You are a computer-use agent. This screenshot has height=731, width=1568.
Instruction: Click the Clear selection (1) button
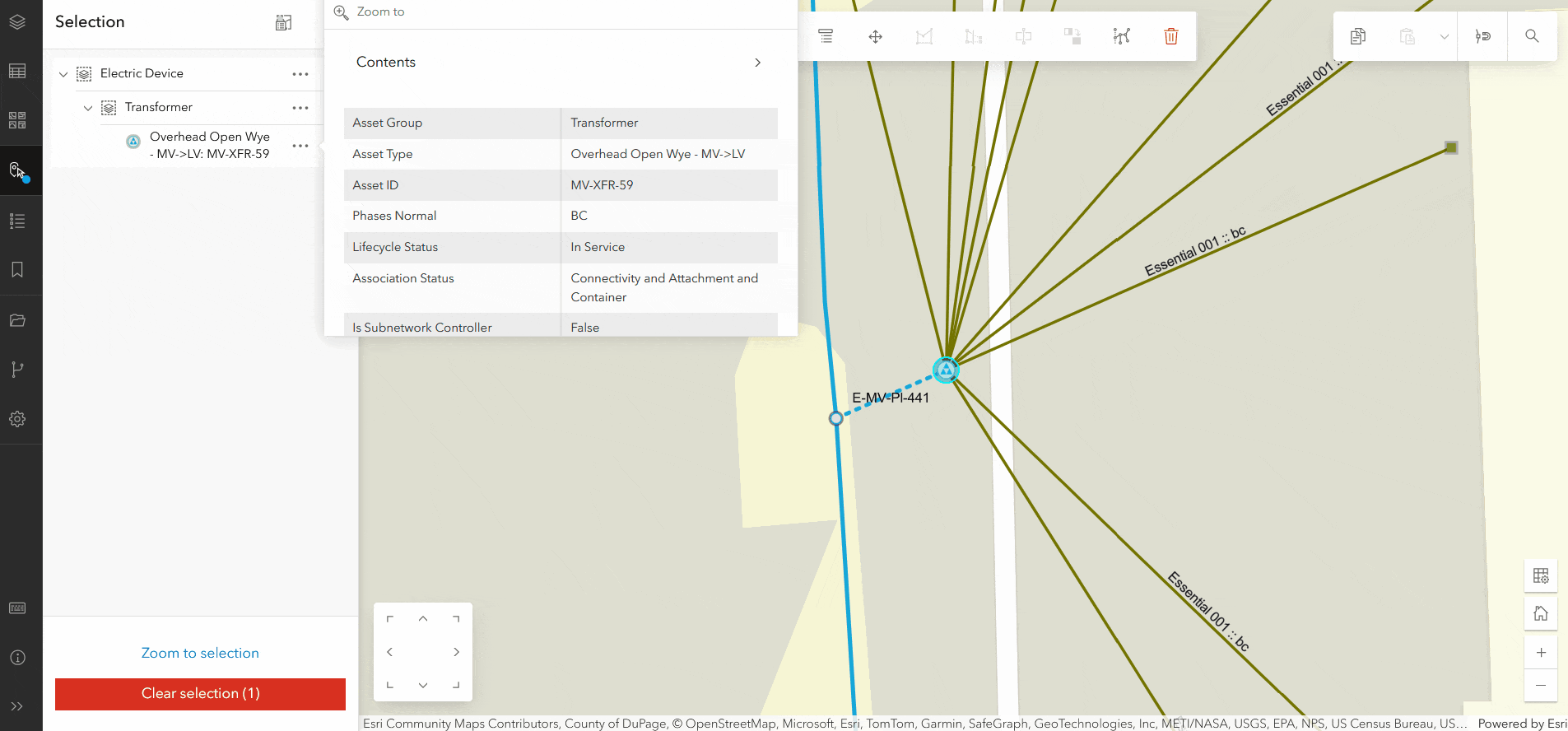coord(200,694)
